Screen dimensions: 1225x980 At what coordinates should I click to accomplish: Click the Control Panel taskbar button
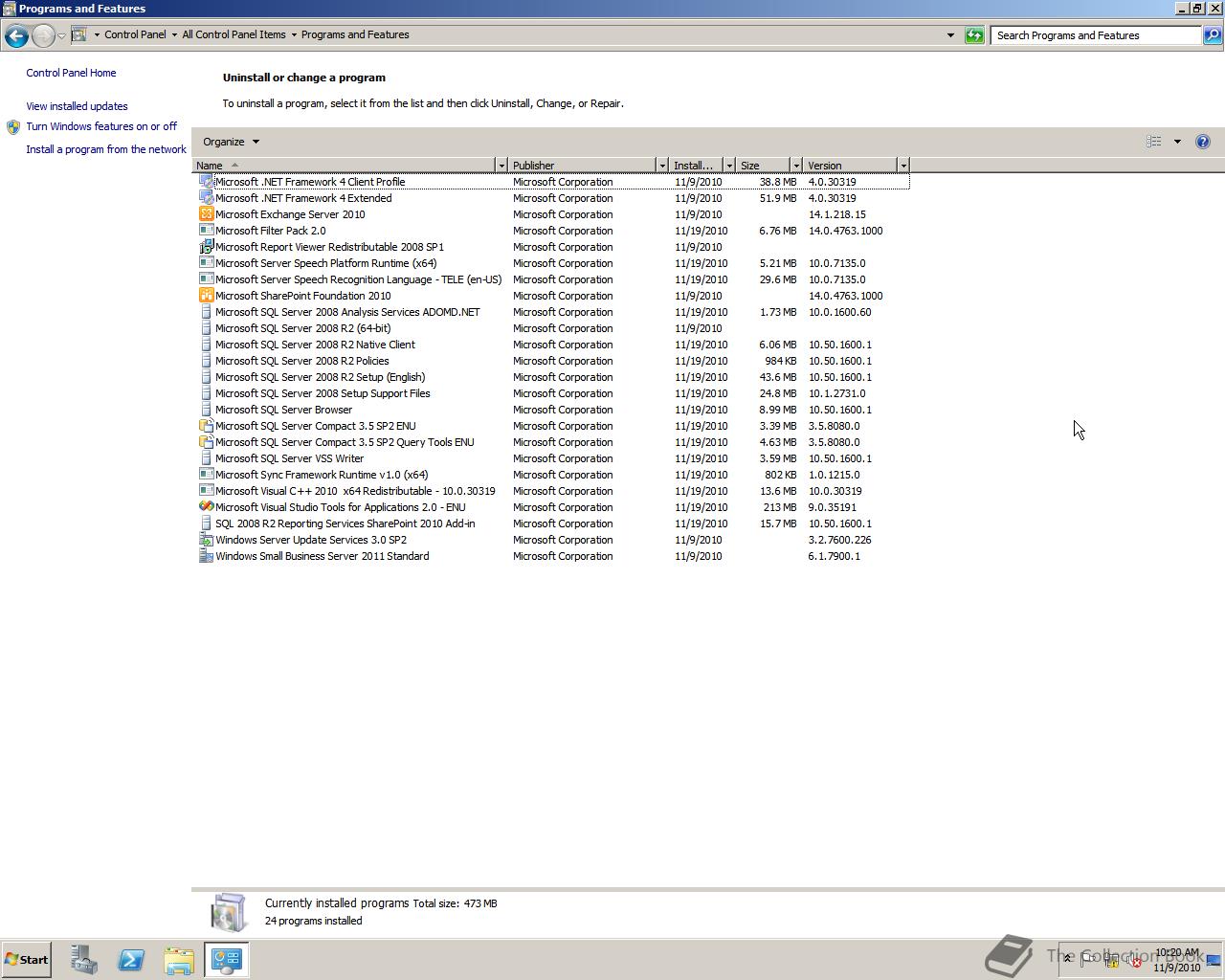[x=227, y=960]
